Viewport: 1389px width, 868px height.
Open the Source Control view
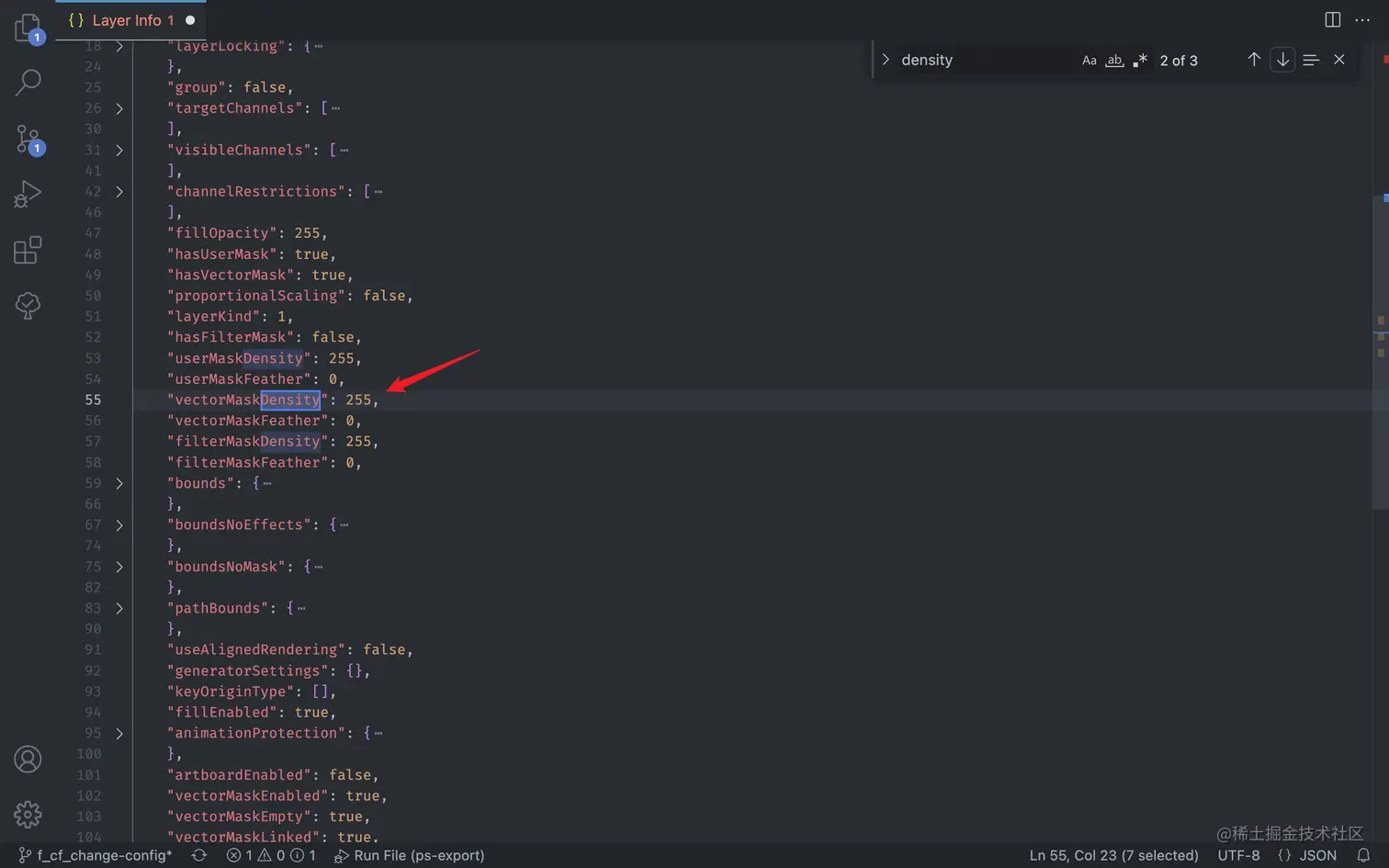click(x=28, y=139)
